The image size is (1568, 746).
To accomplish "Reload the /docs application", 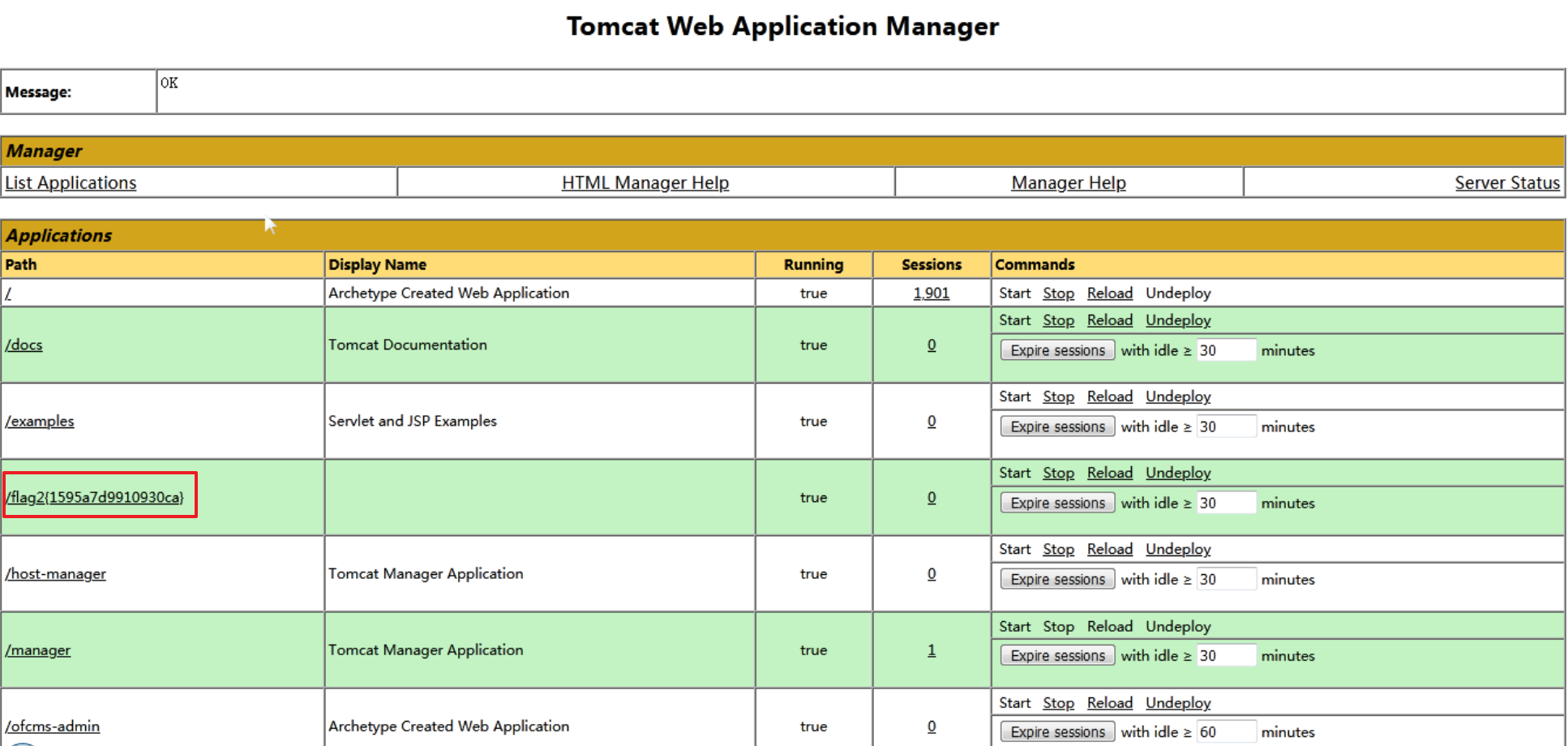I will [x=1110, y=320].
